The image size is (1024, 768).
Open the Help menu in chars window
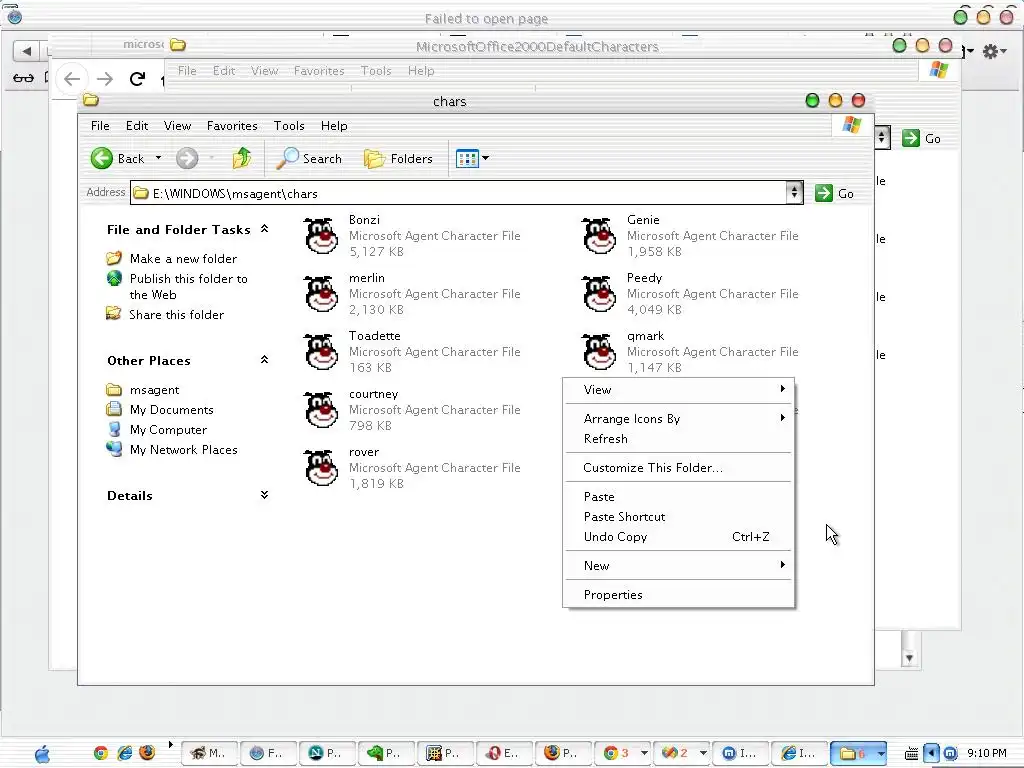click(x=334, y=125)
